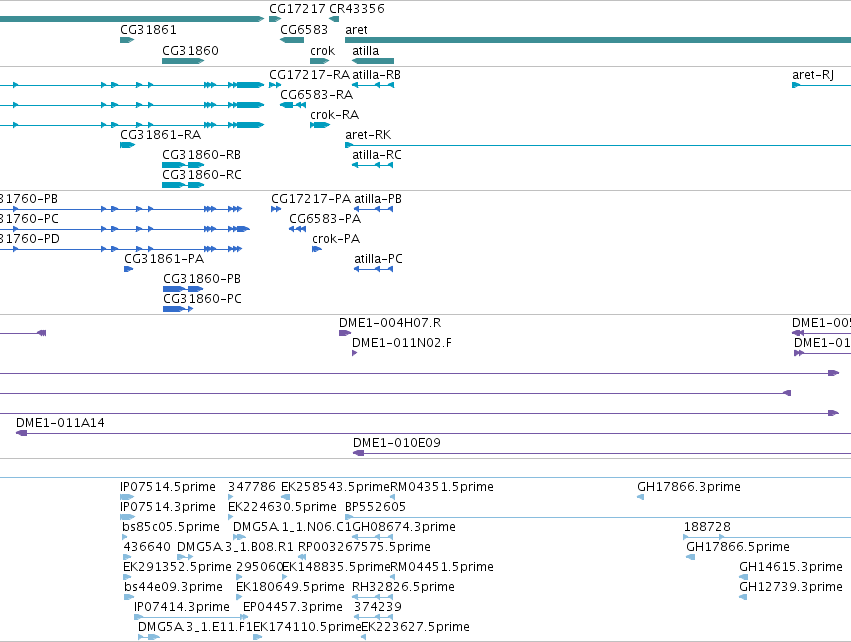This screenshot has width=851, height=642.
Task: Select the CR43356 gene label
Action: click(357, 9)
